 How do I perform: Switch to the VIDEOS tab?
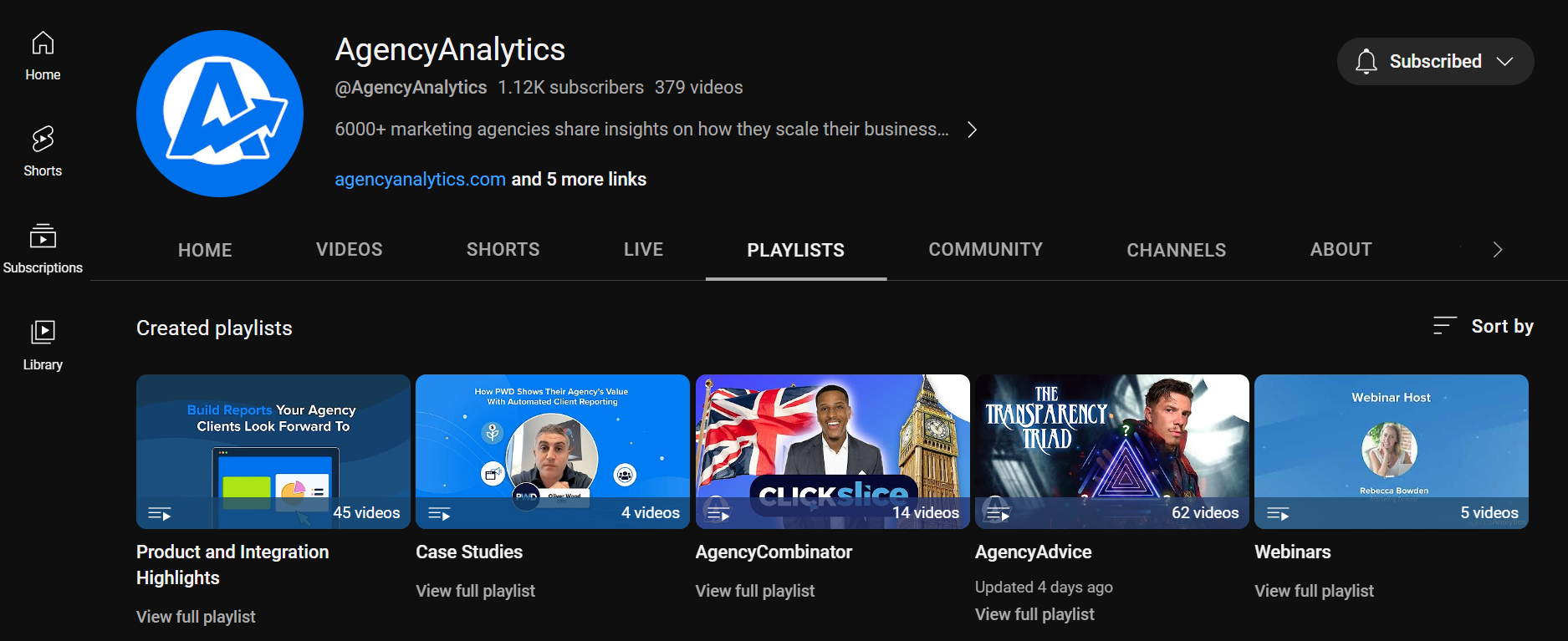point(350,250)
